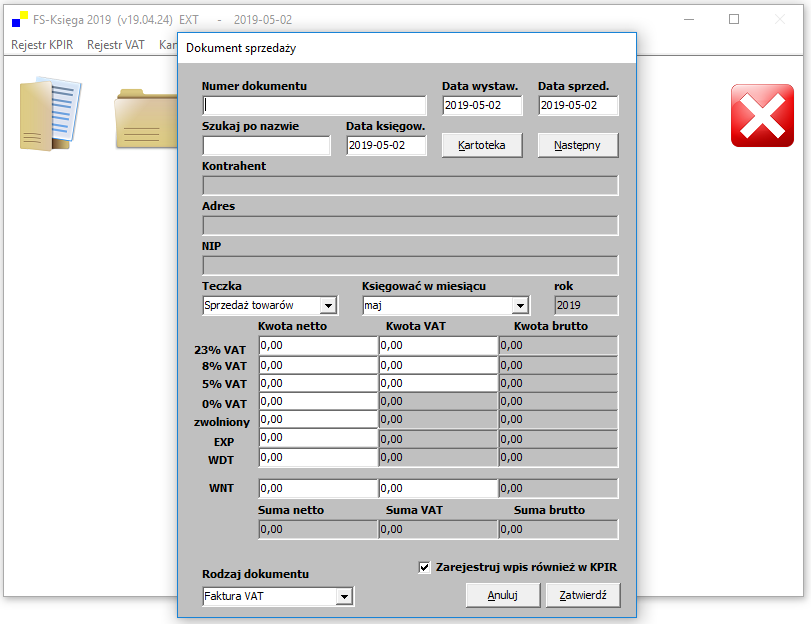Open the partially hidden Kar... menu
The height and width of the screenshot is (624, 811).
tap(168, 45)
